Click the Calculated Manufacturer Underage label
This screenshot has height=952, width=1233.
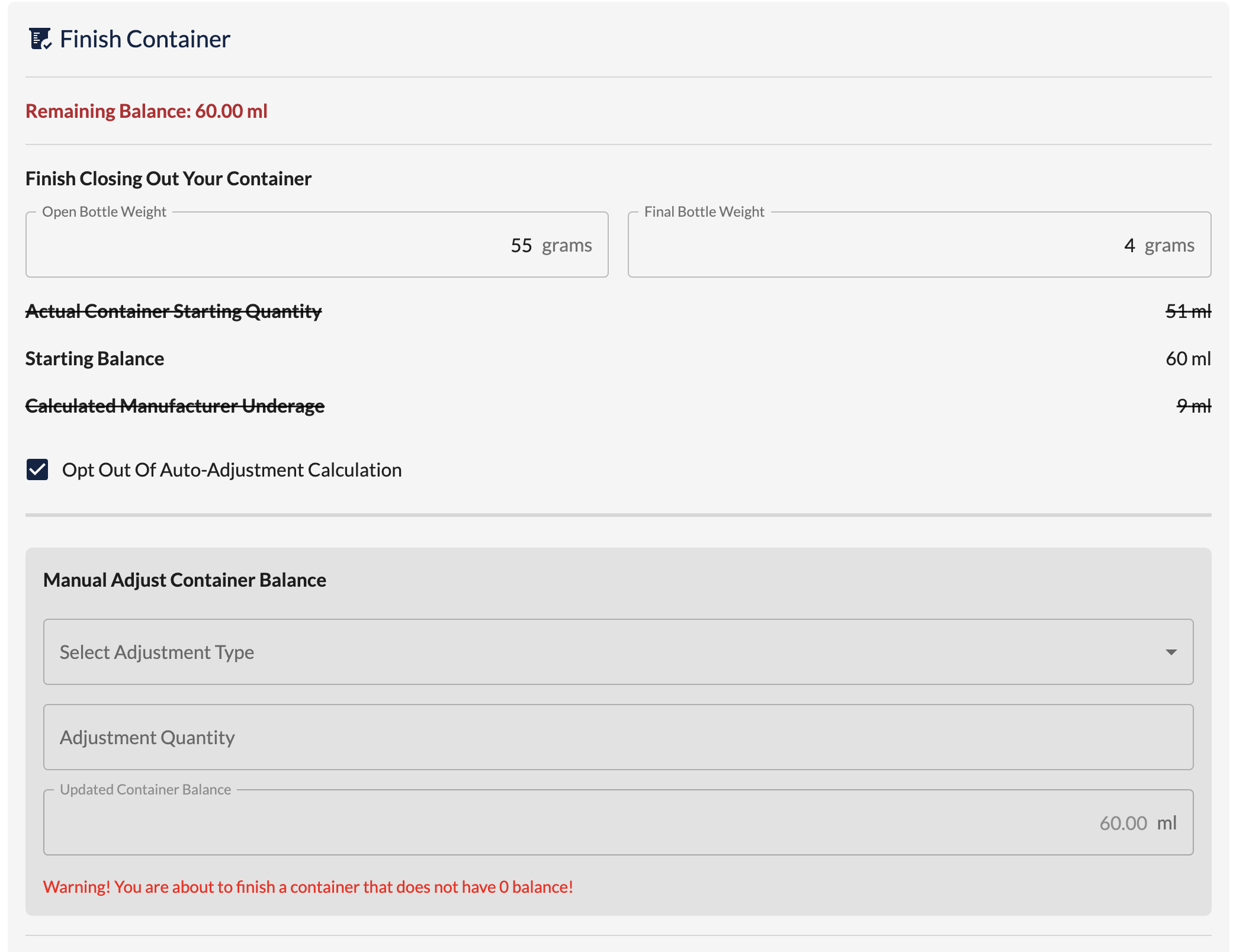[175, 406]
